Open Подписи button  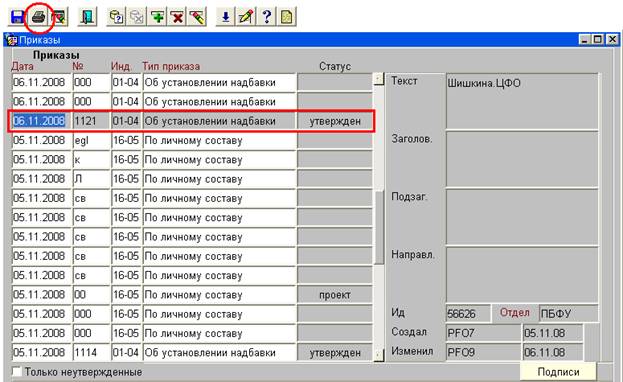[558, 372]
